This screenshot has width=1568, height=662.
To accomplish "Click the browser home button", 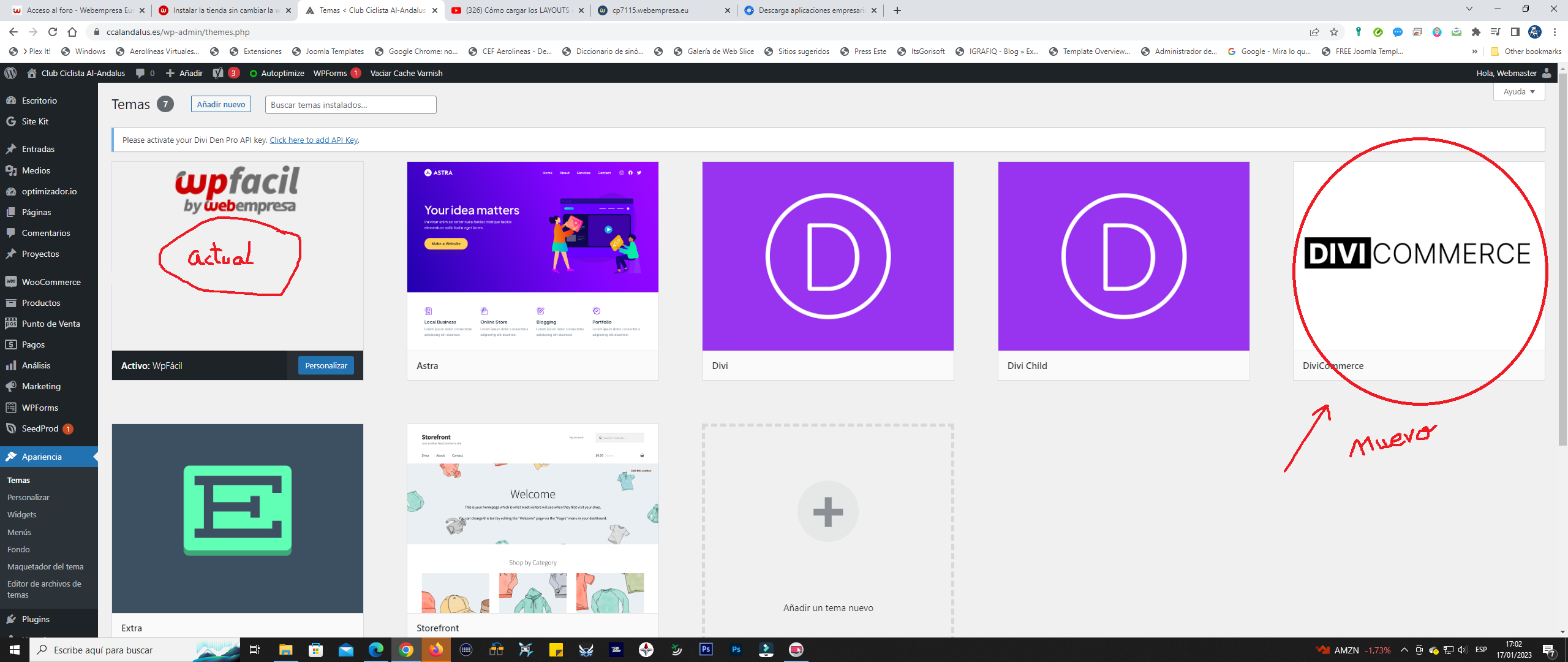I will coord(72,32).
